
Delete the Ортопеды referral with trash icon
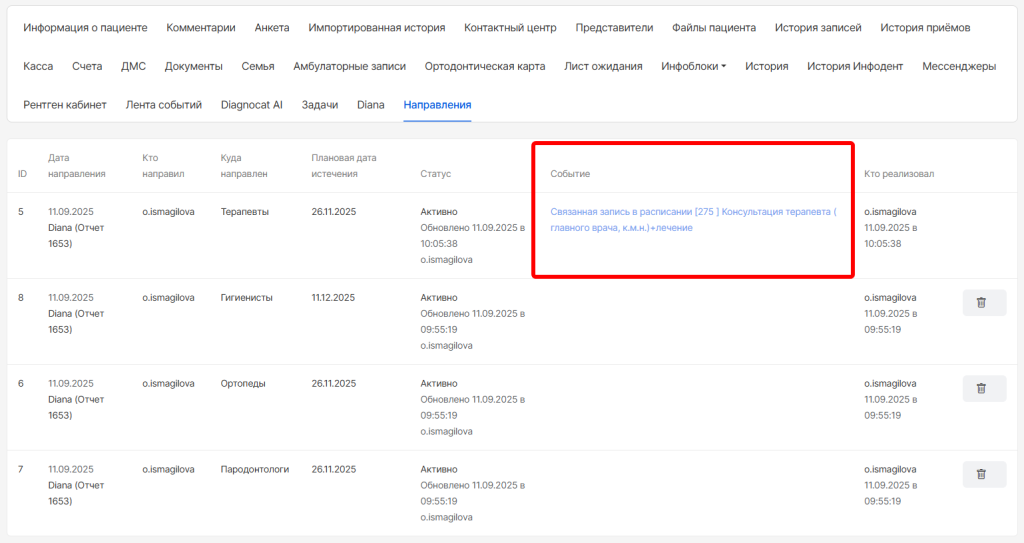[x=984, y=389]
